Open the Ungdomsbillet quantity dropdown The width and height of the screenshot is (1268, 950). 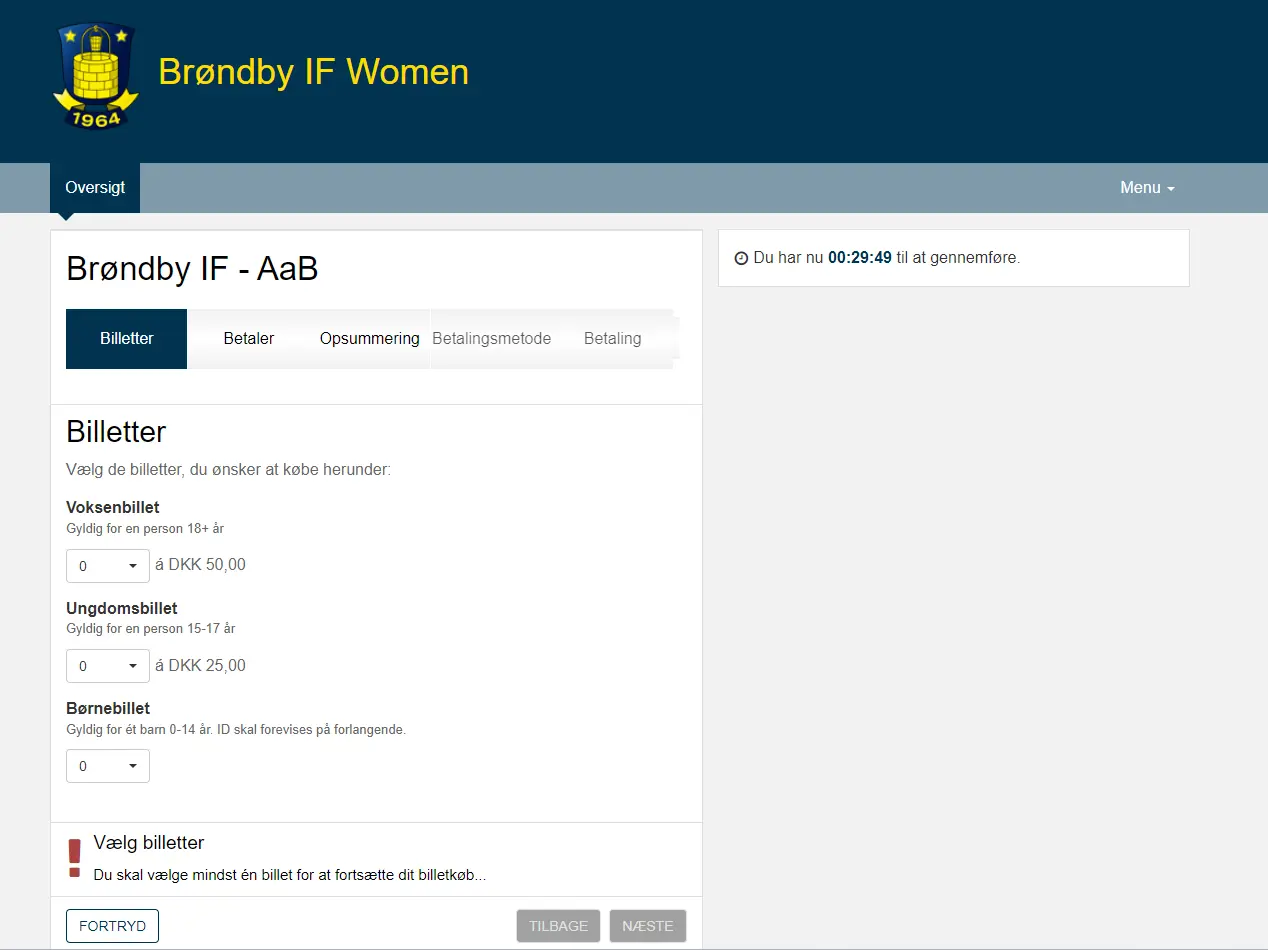tap(108, 666)
